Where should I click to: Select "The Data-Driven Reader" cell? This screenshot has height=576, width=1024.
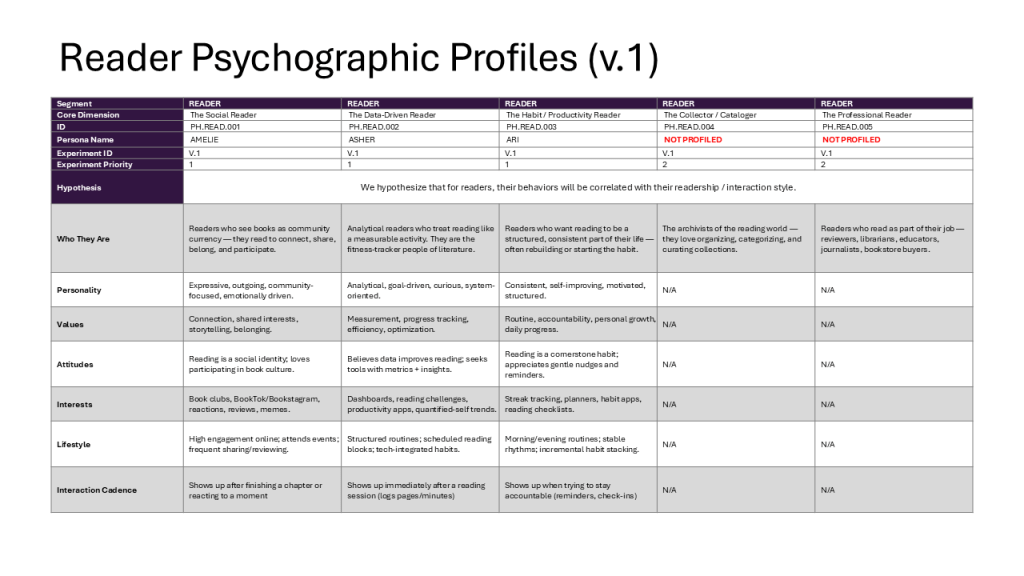pyautogui.click(x=385, y=115)
